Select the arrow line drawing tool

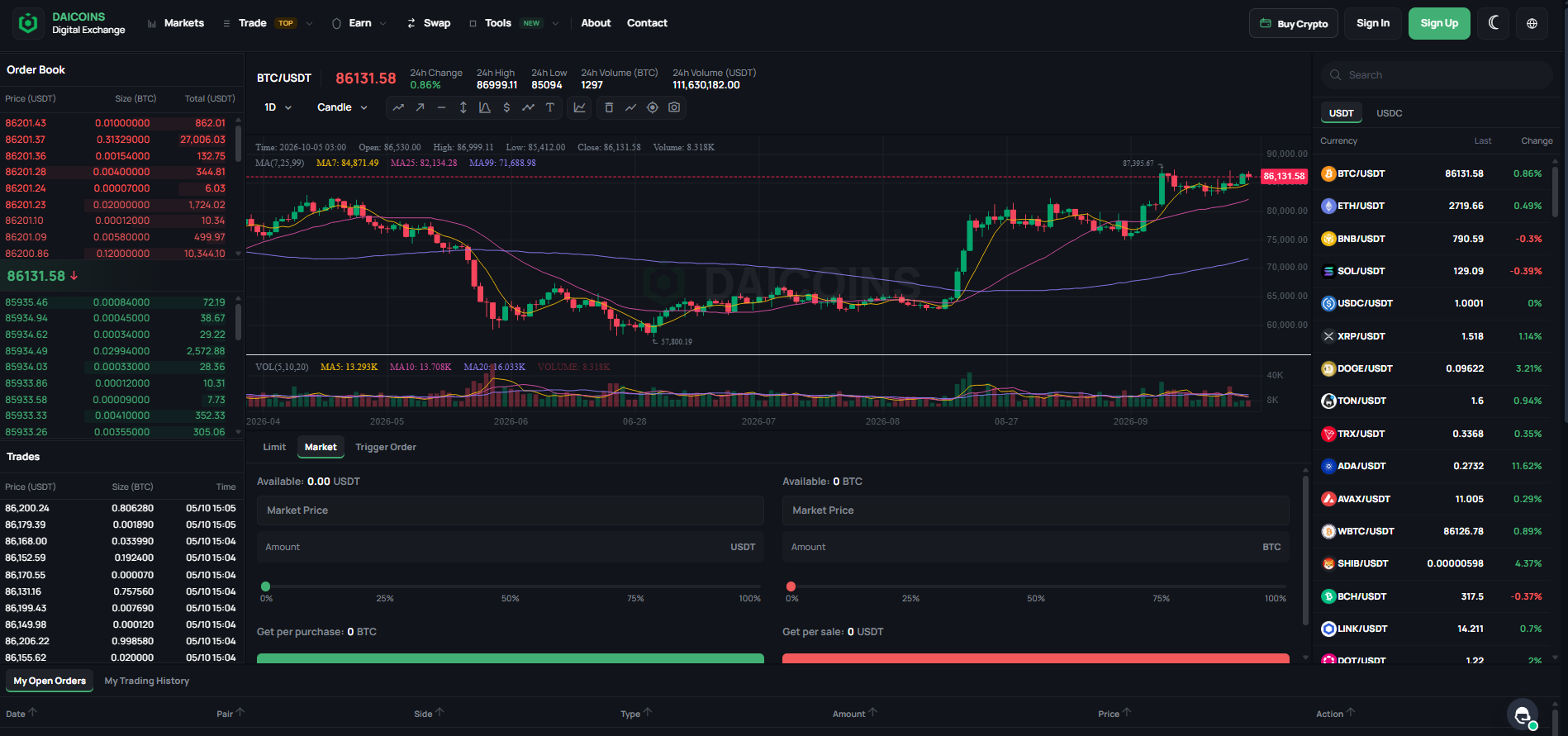[x=420, y=107]
